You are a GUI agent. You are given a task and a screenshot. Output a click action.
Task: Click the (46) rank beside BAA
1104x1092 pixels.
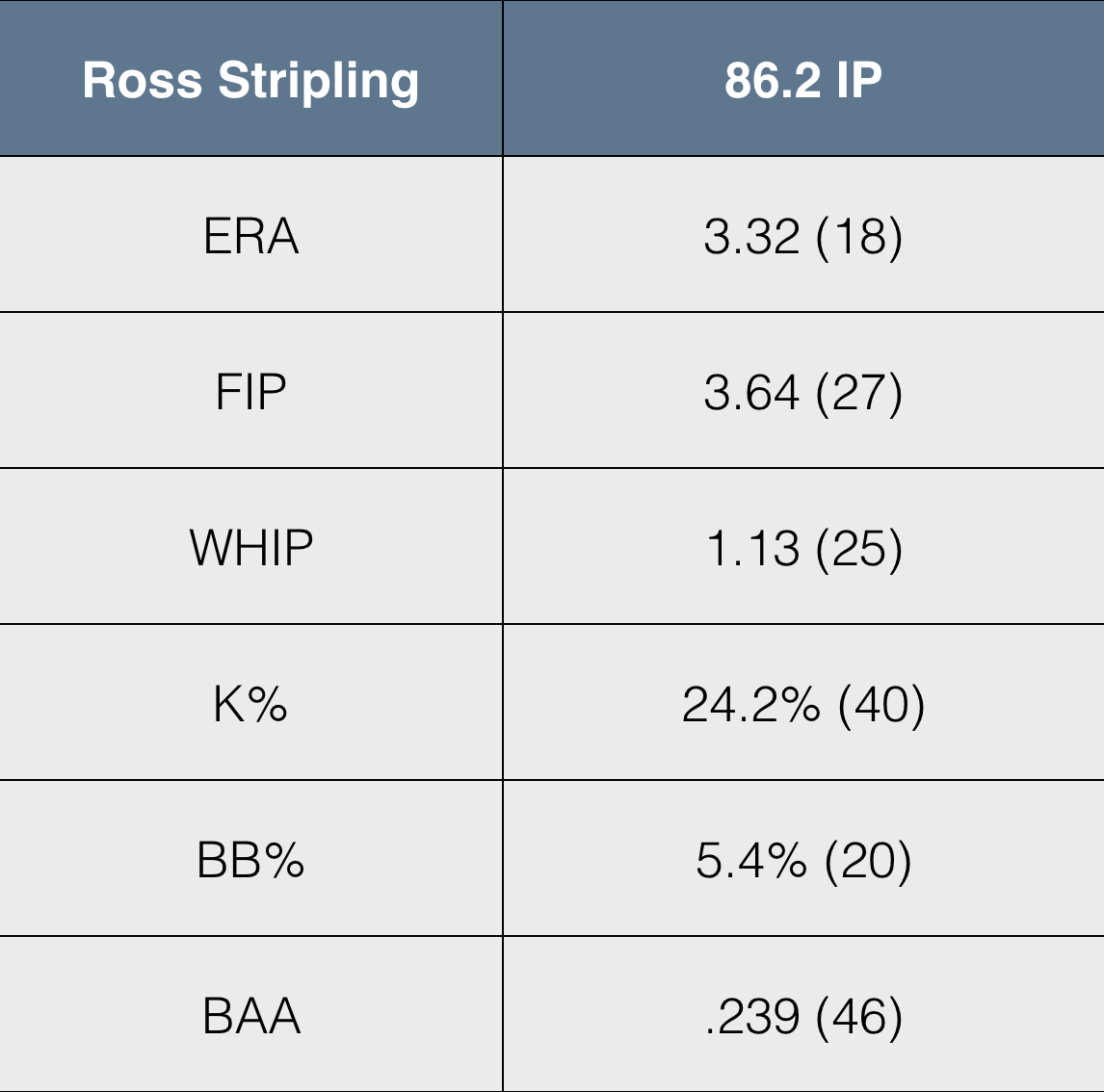point(859,1016)
